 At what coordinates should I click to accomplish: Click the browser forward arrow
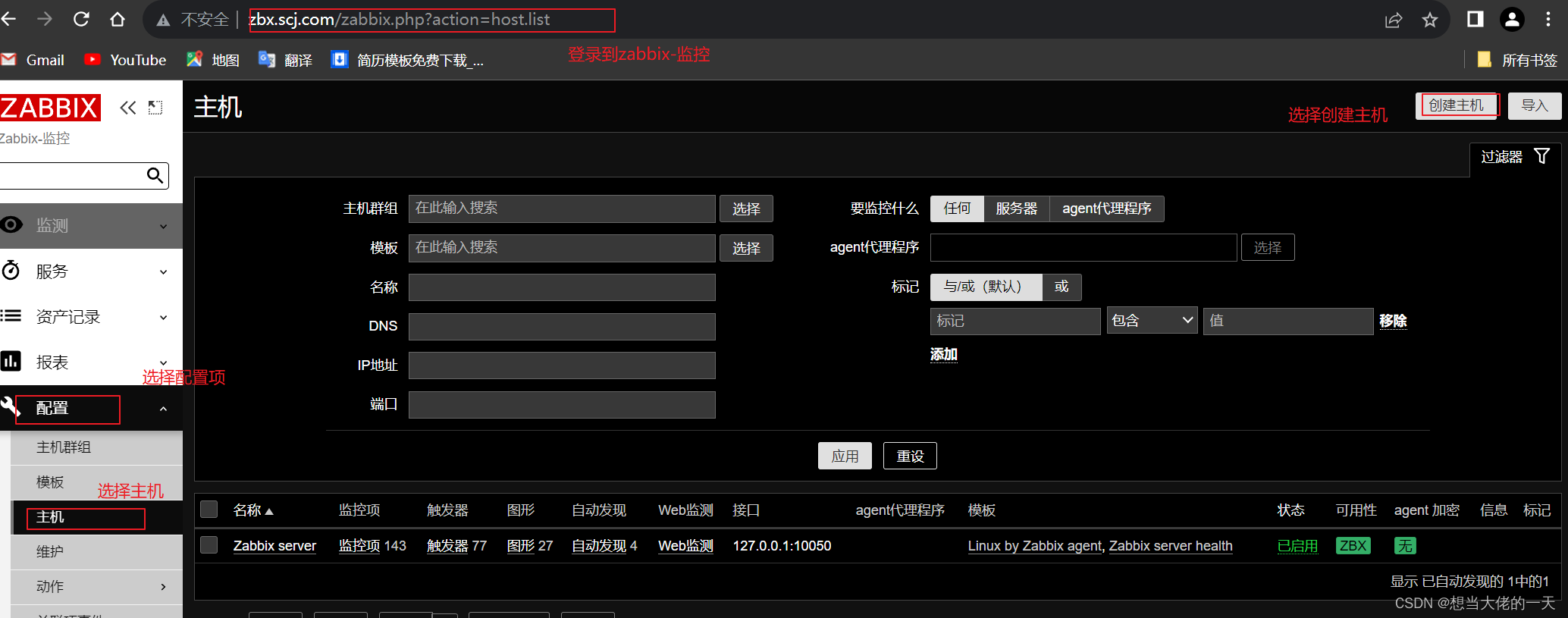[x=45, y=19]
